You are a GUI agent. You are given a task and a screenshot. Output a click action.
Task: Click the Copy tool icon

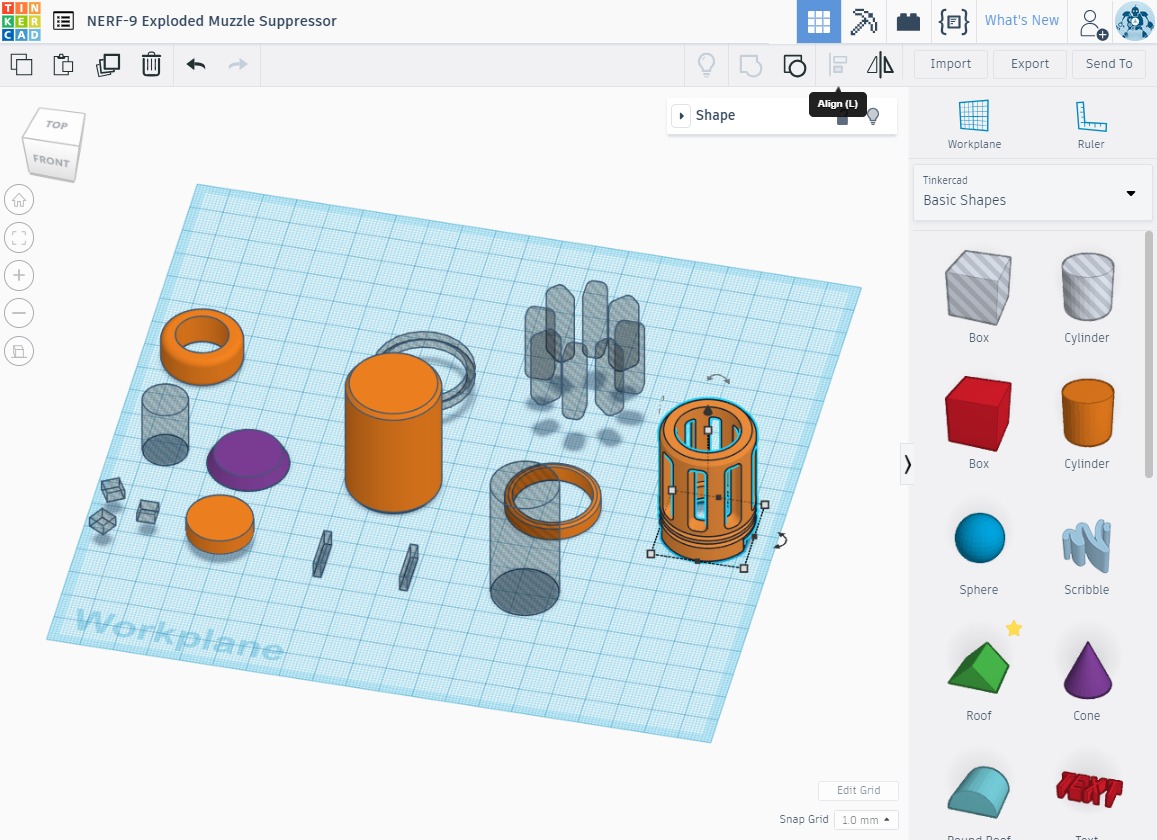pyautogui.click(x=21, y=65)
